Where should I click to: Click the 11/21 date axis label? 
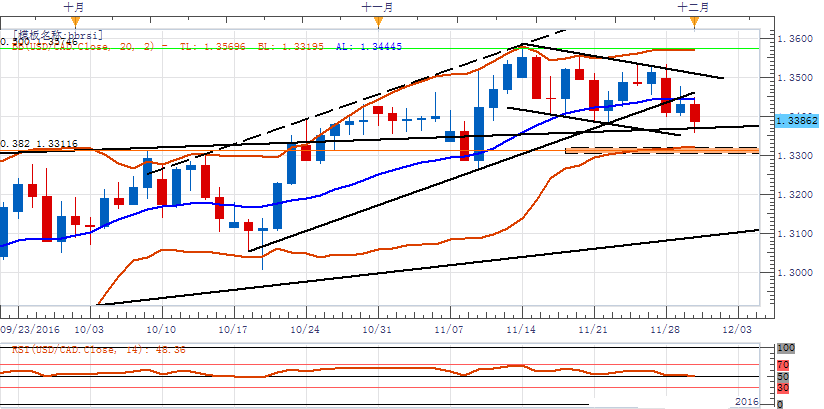click(594, 330)
